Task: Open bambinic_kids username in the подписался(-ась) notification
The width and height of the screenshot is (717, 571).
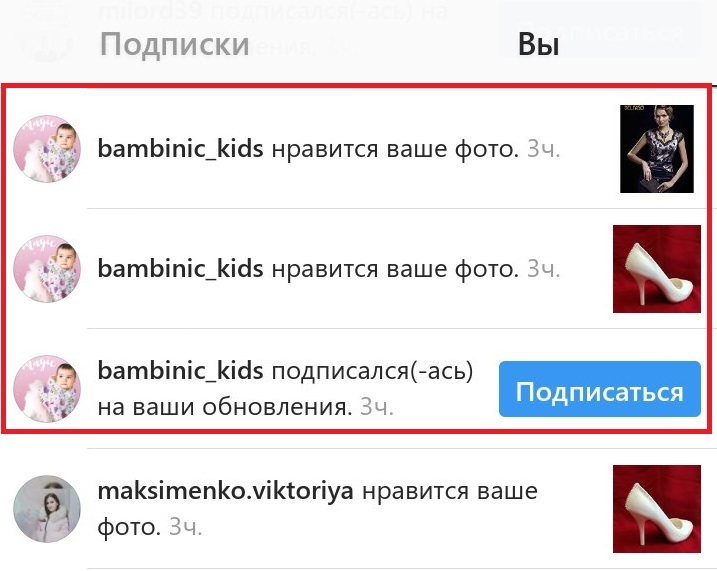Action: [180, 370]
